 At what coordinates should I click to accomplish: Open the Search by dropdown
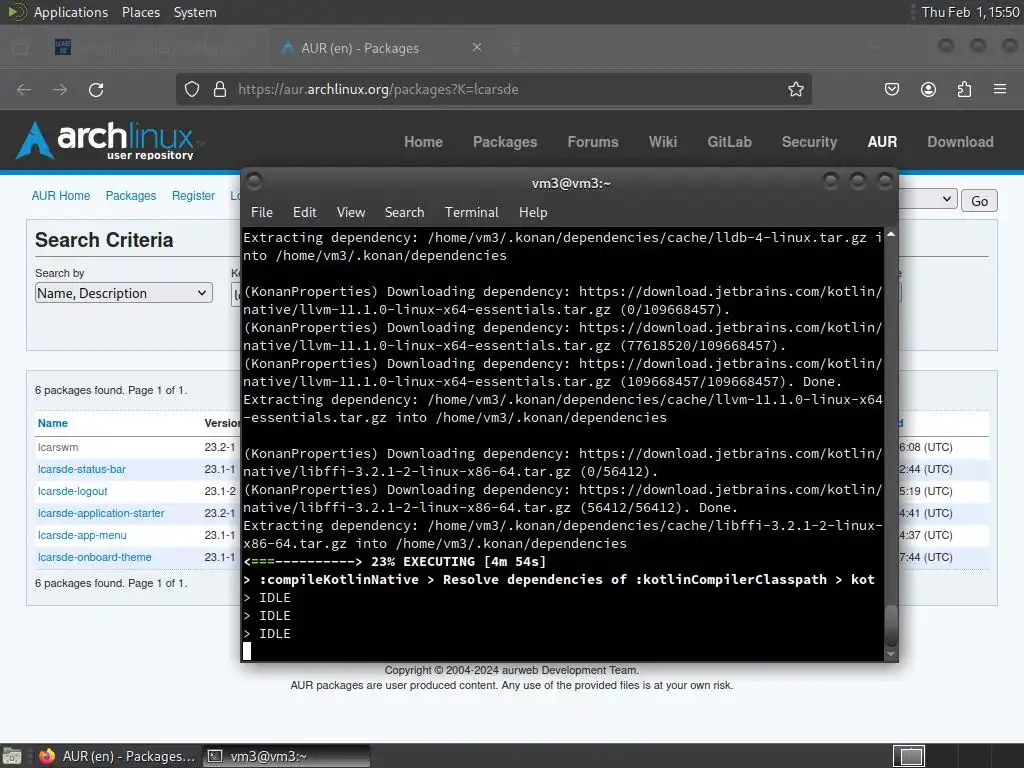pyautogui.click(x=123, y=293)
